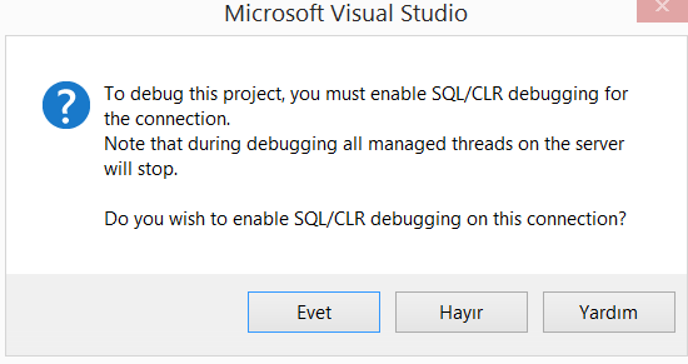The height and width of the screenshot is (364, 688).
Task: Click the gray footer area left of Evet
Action: [x=127, y=312]
